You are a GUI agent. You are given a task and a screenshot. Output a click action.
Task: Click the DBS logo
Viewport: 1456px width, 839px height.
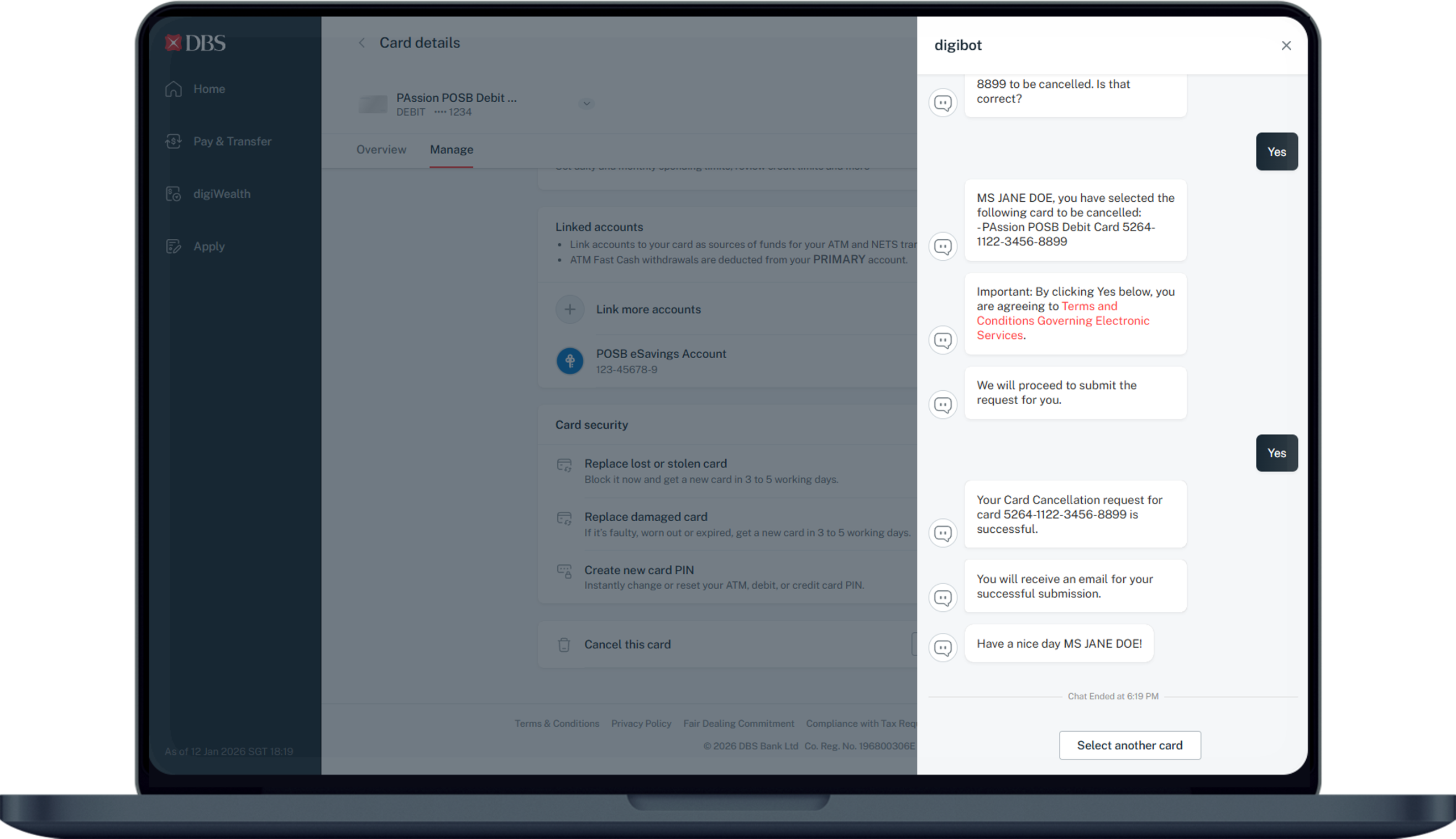point(195,43)
